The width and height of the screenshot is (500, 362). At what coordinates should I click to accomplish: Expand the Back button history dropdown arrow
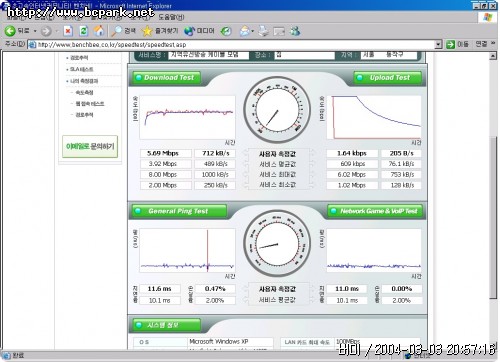pos(35,31)
